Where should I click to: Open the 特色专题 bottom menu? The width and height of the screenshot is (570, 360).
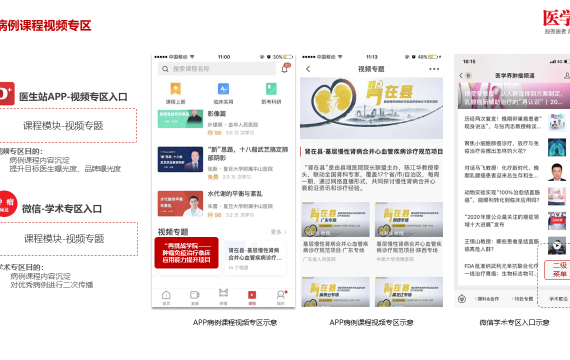(x=523, y=299)
